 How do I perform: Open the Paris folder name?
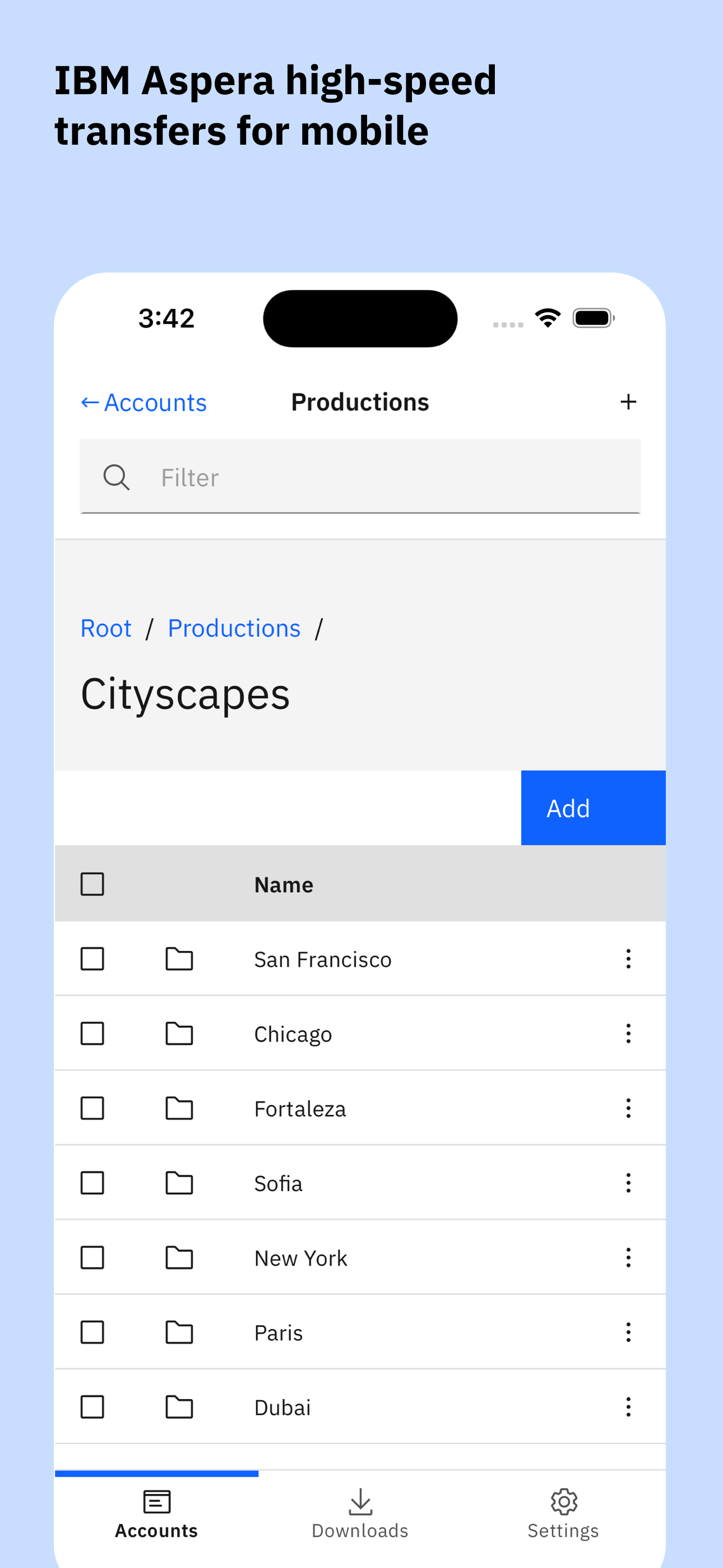click(278, 1333)
